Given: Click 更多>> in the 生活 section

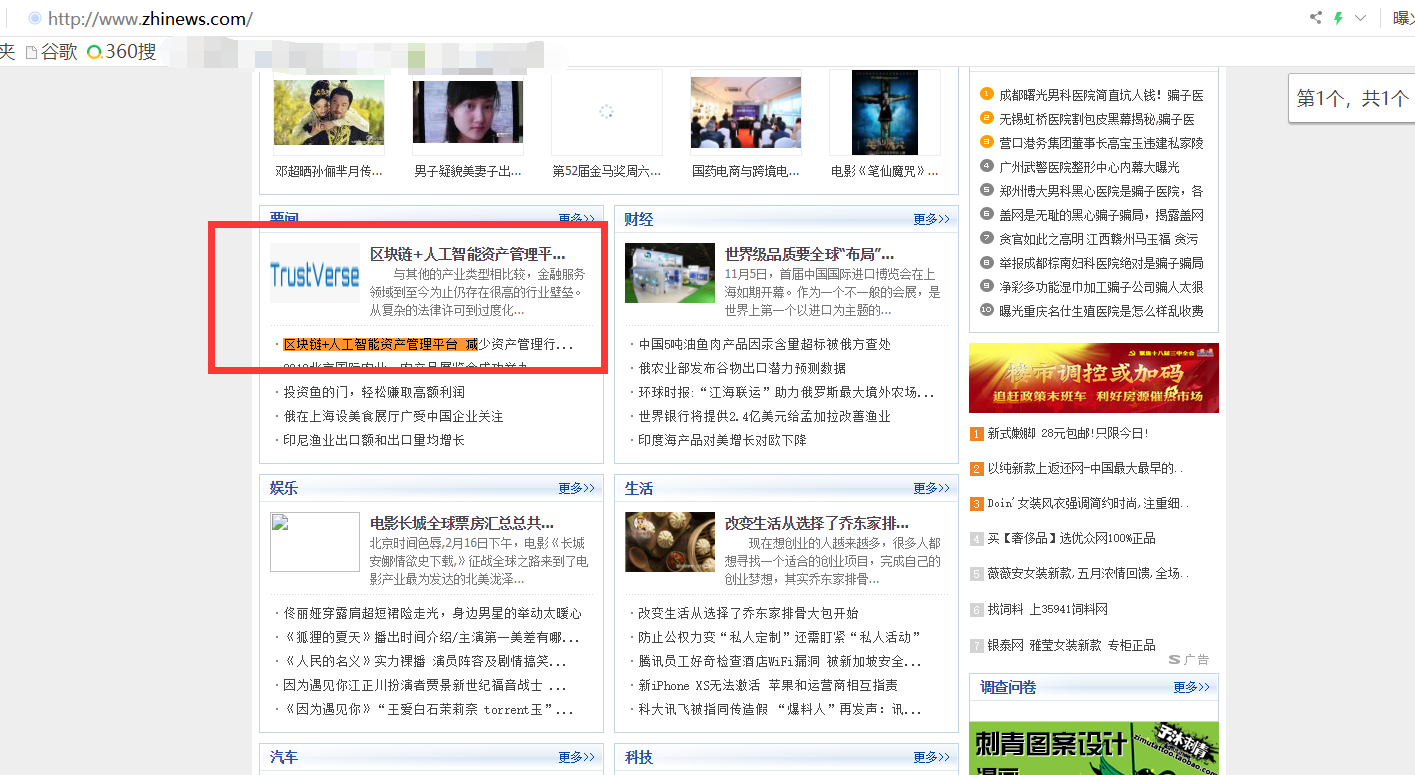Looking at the screenshot, I should click(932, 488).
